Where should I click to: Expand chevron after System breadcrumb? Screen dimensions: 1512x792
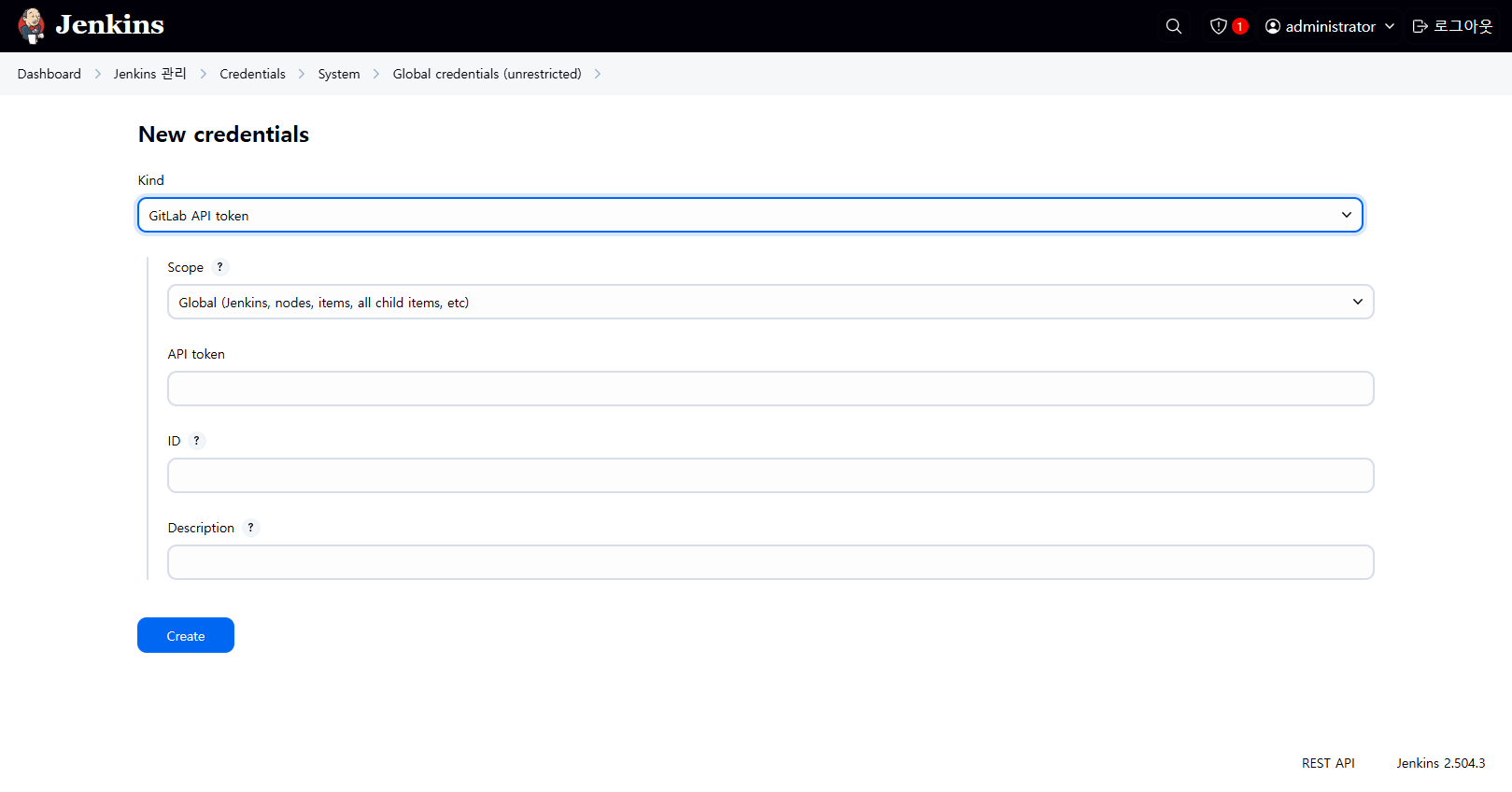tap(376, 74)
